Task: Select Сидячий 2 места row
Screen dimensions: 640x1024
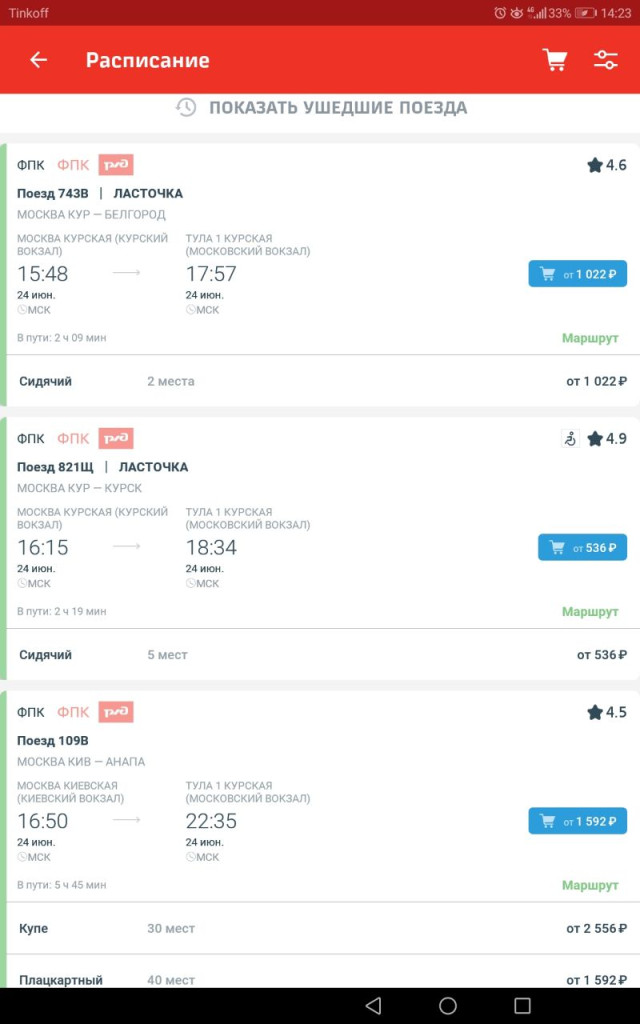Action: 320,381
